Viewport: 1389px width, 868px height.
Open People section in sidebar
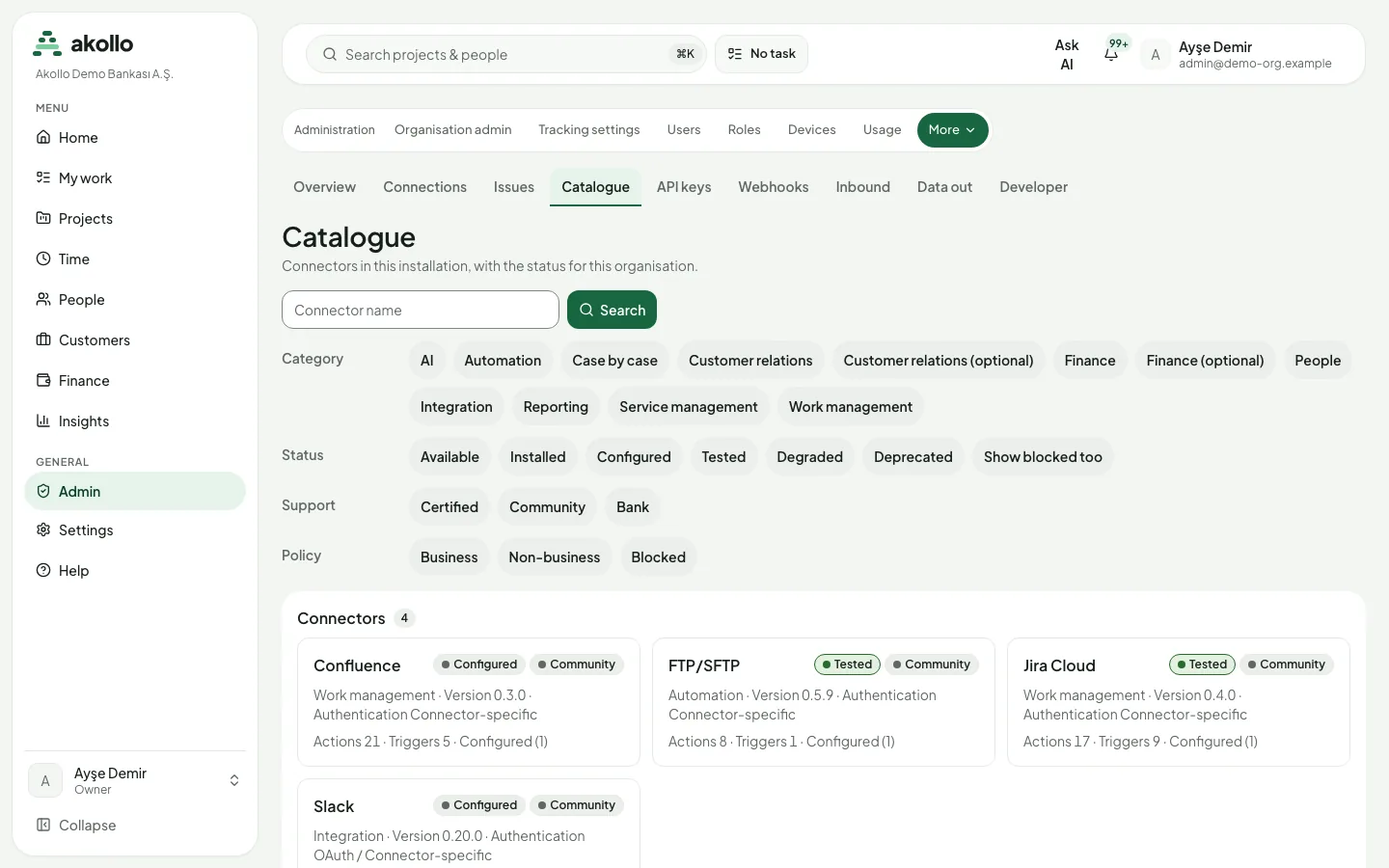click(x=135, y=300)
